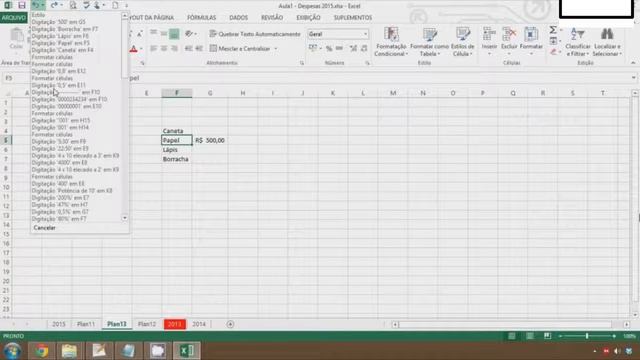Toggle top vertical alignment
The width and height of the screenshot is (640, 360).
tap(153, 34)
